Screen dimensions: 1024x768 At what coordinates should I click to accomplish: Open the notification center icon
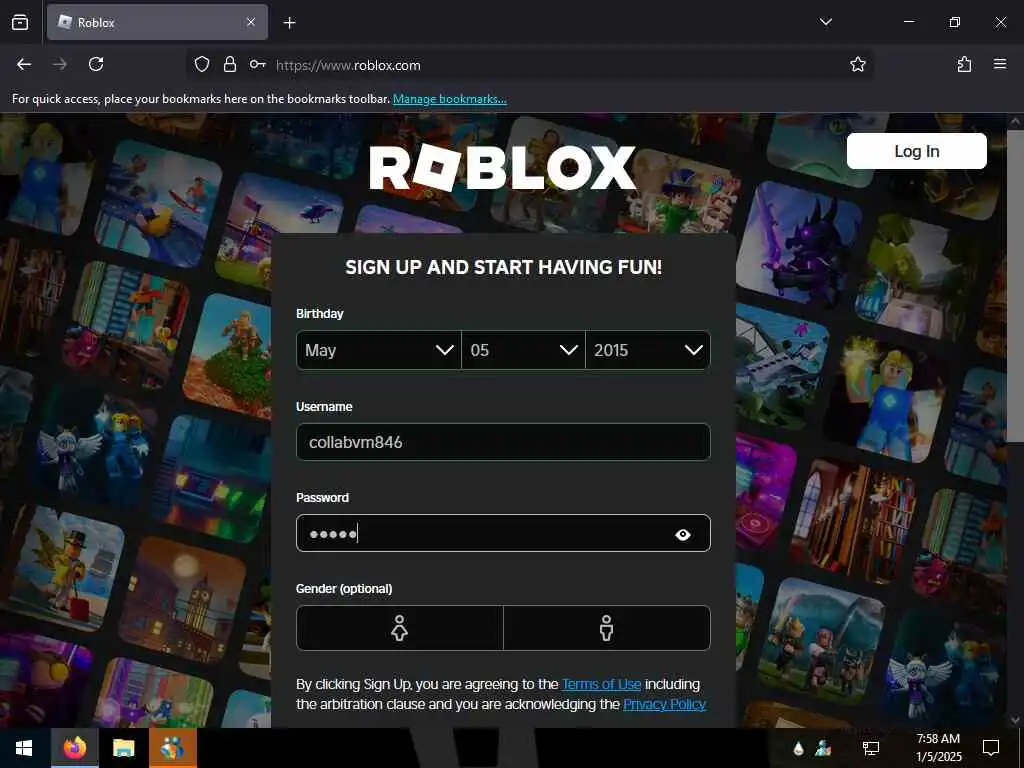(x=991, y=748)
